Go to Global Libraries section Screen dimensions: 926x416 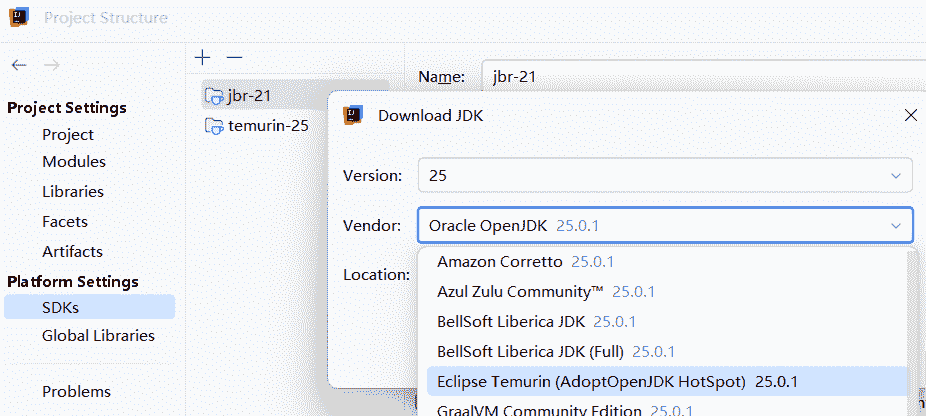tap(98, 336)
